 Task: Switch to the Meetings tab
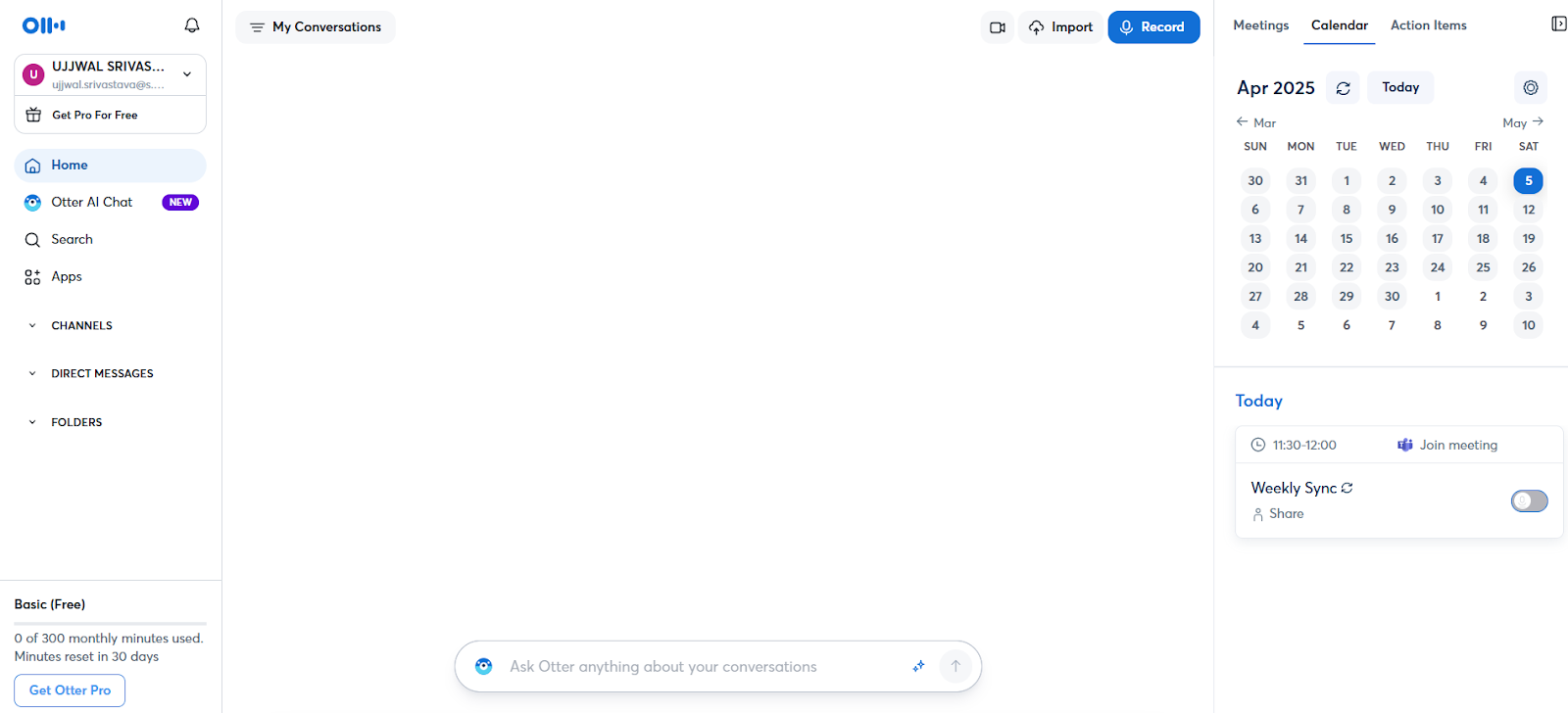tap(1260, 25)
